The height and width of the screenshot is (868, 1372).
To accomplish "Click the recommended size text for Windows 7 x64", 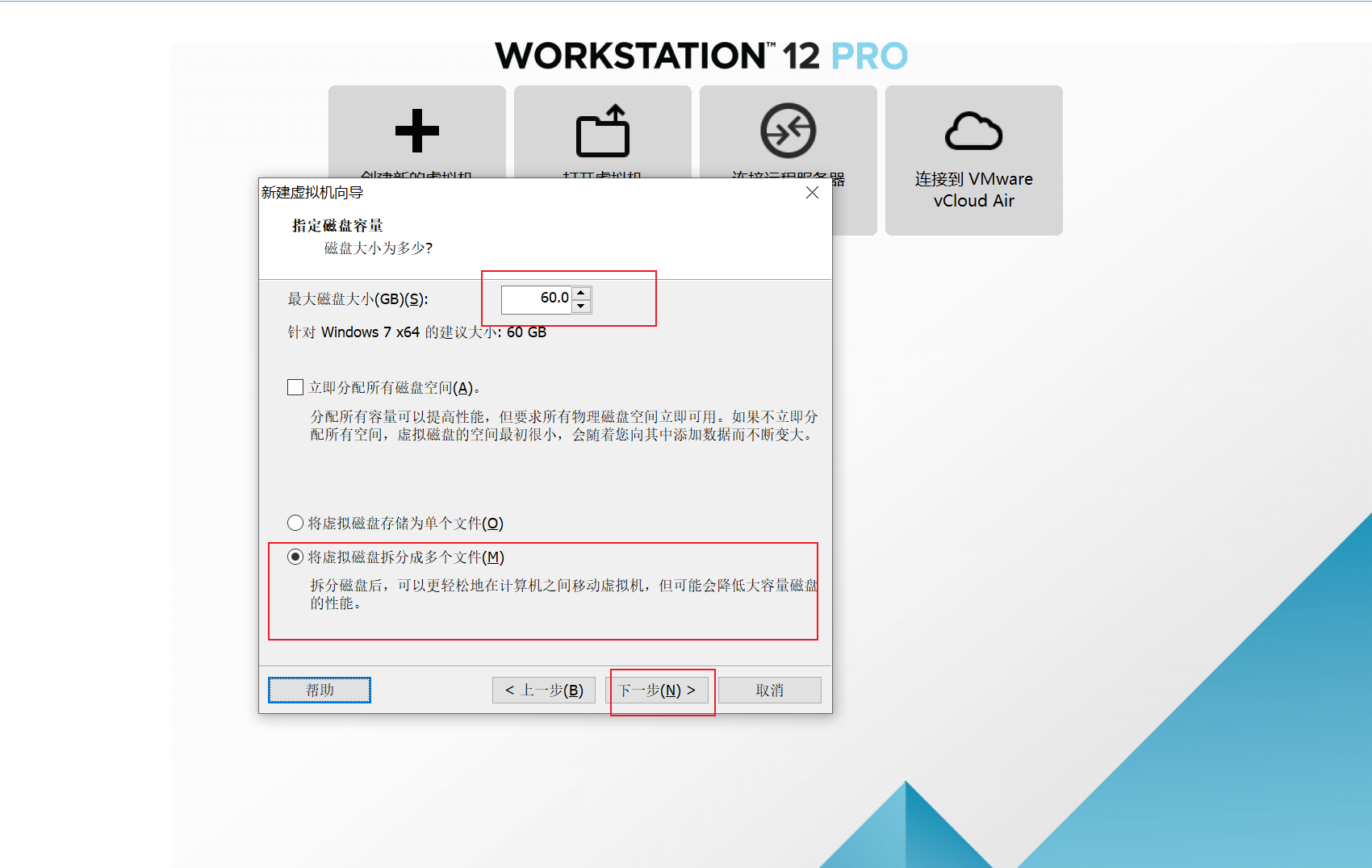I will [x=417, y=332].
